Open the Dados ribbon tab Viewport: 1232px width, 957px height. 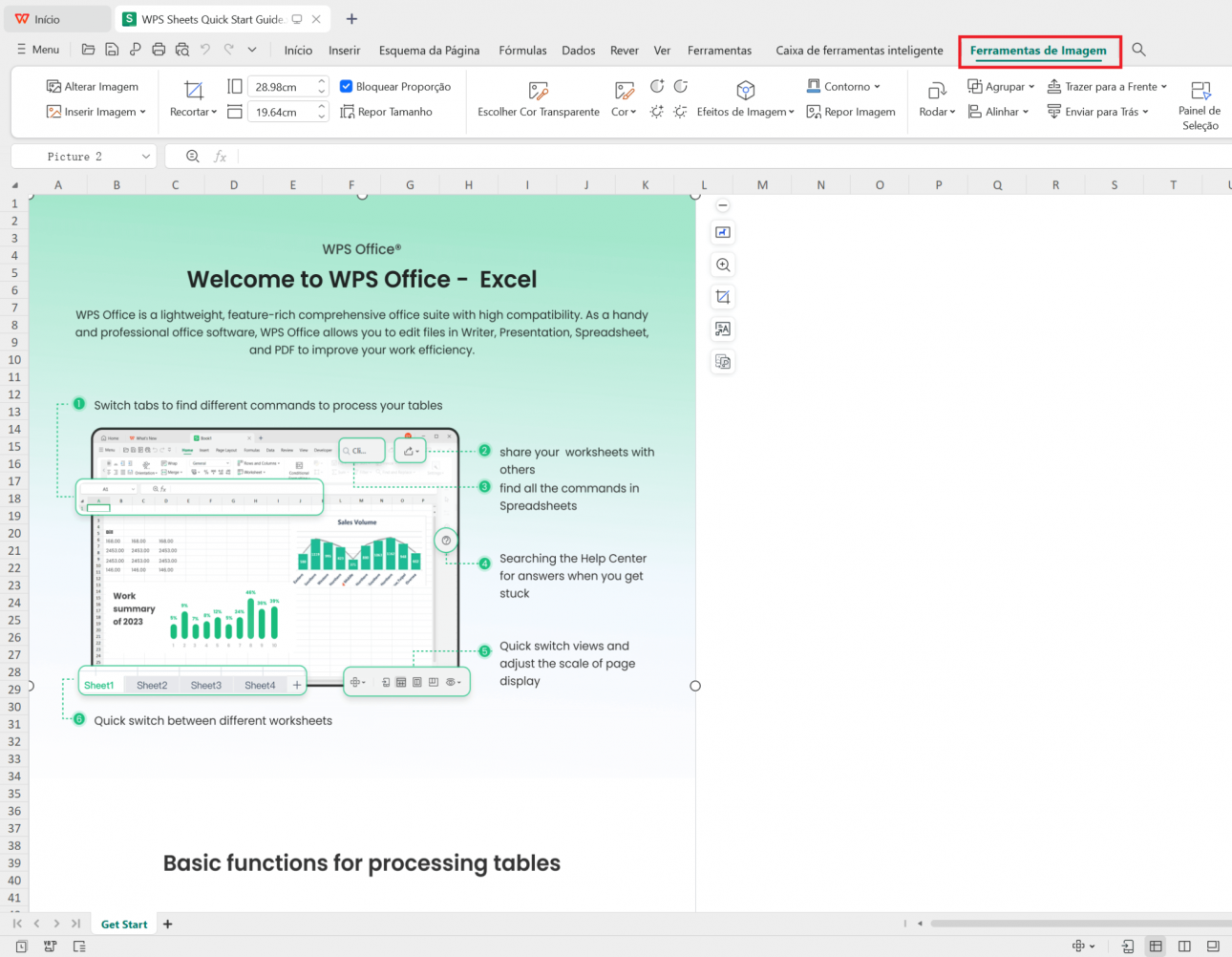(579, 51)
